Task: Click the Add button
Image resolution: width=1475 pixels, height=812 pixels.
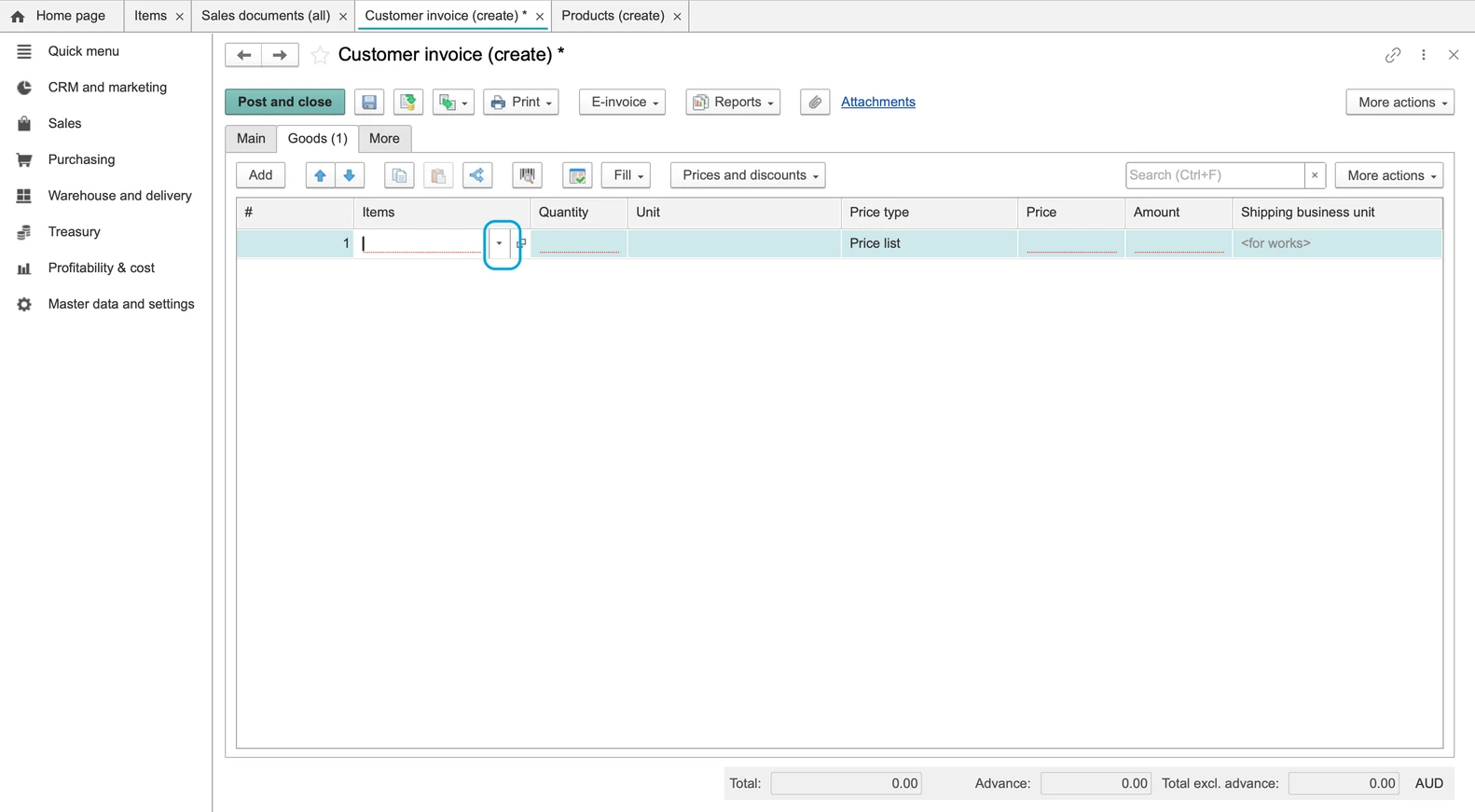Action: point(260,175)
